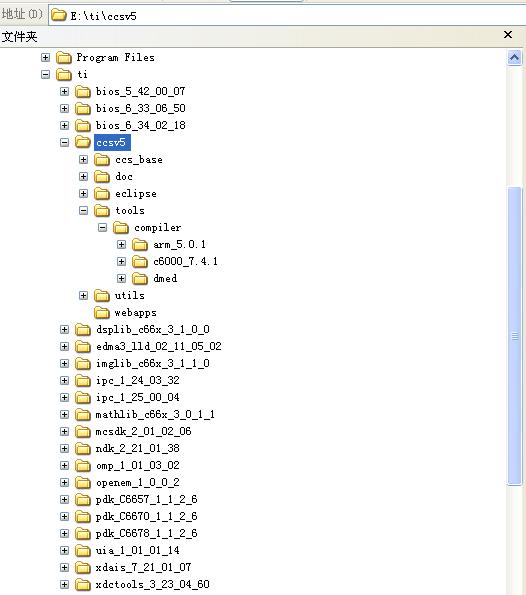The height and width of the screenshot is (595, 526).
Task: Click the tools folder icon
Action: click(x=102, y=211)
